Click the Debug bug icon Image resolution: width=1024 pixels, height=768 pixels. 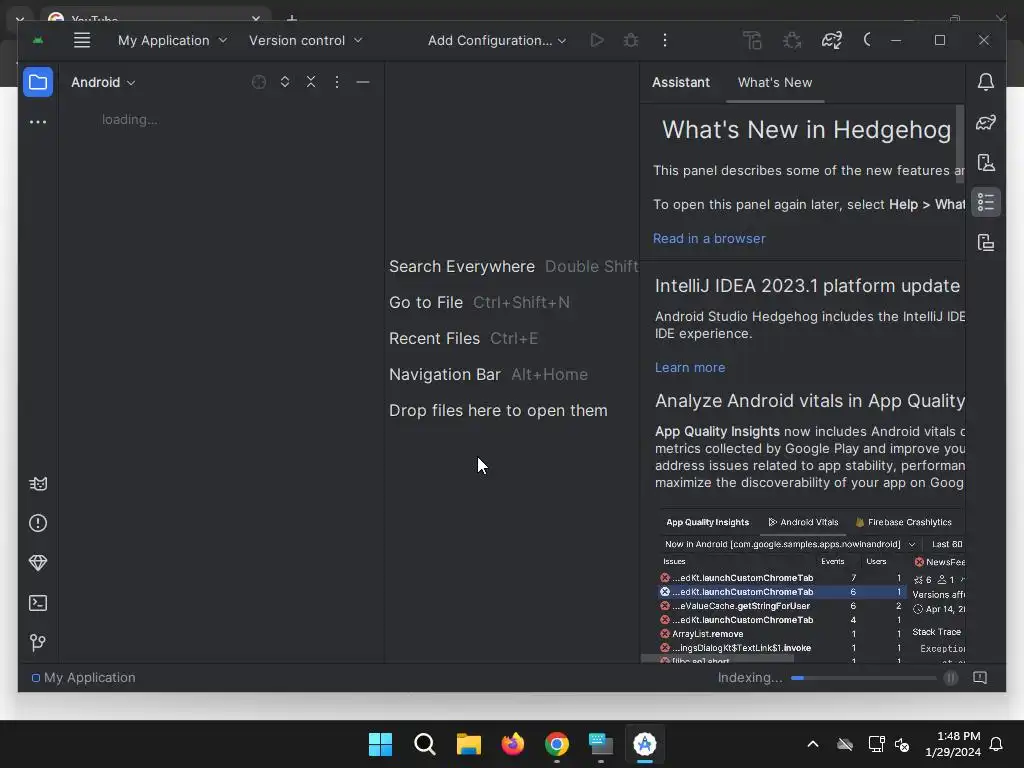[x=631, y=40]
